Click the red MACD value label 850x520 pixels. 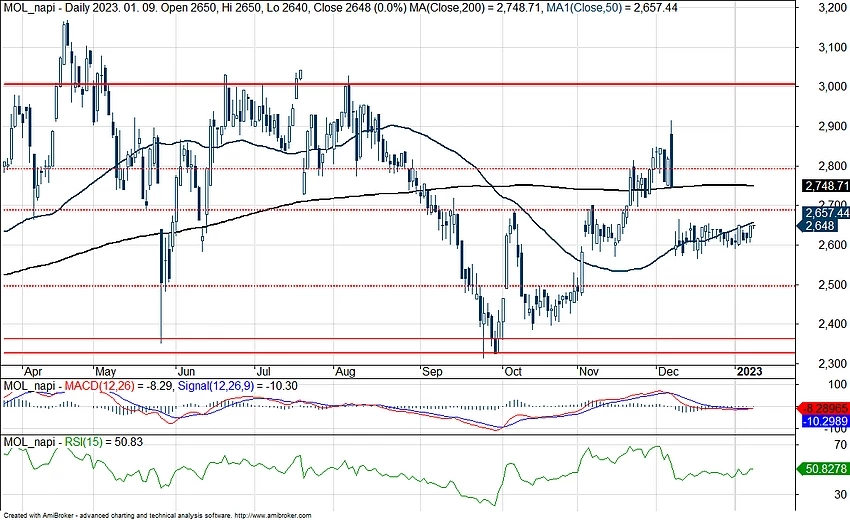[x=825, y=411]
